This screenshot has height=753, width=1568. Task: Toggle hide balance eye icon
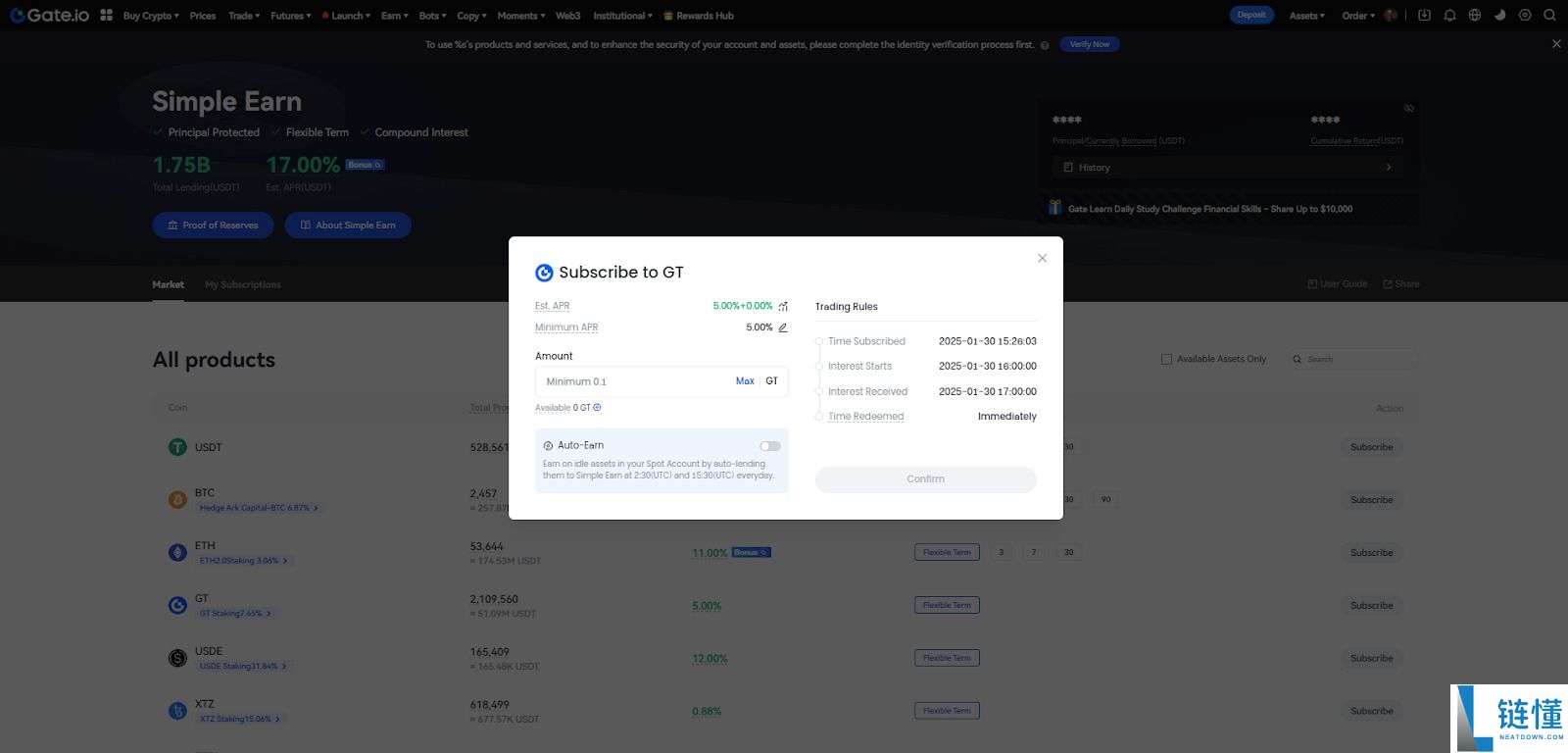coord(1408,108)
